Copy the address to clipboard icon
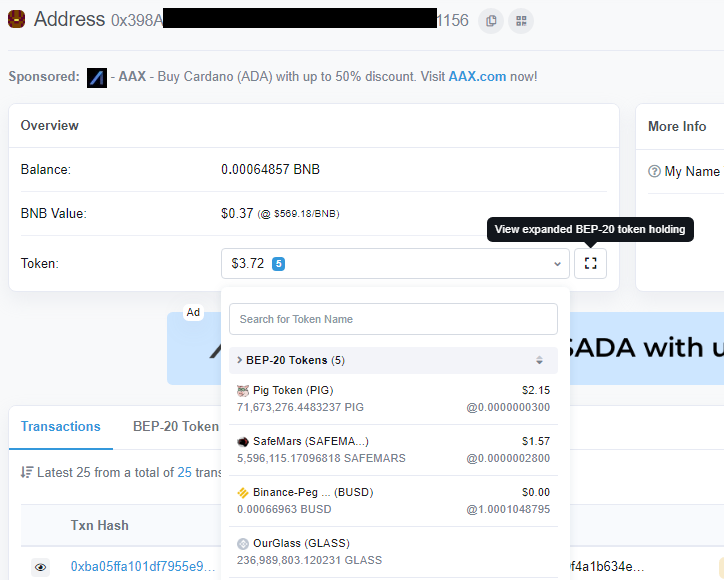 pyautogui.click(x=491, y=21)
